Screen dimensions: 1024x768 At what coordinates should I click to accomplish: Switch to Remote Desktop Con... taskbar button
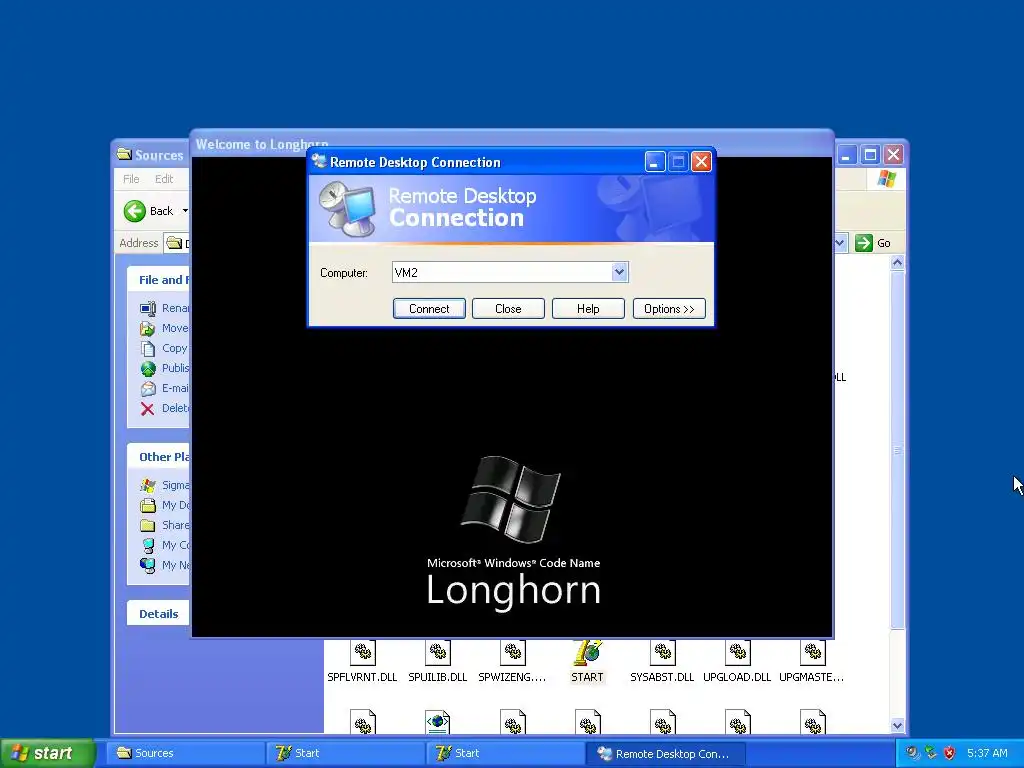[666, 754]
